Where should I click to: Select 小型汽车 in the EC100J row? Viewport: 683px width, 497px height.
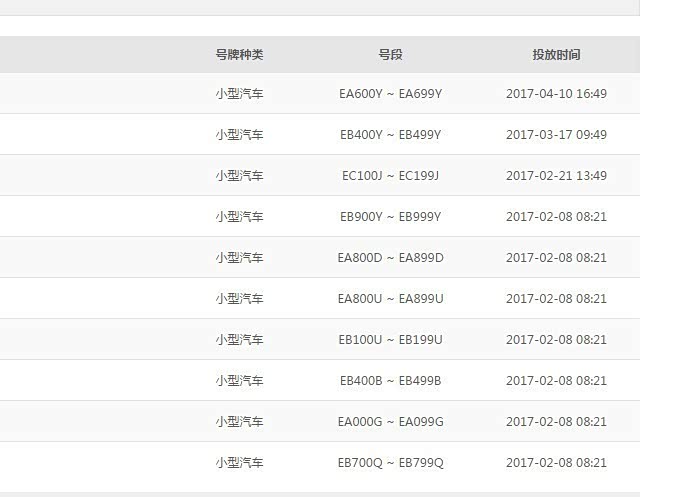click(x=239, y=176)
